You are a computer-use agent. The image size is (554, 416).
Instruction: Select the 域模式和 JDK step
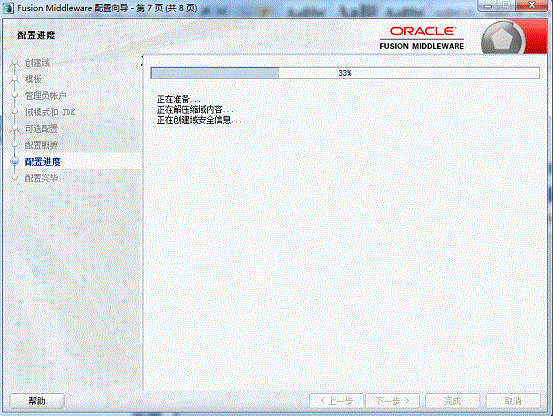click(50, 112)
